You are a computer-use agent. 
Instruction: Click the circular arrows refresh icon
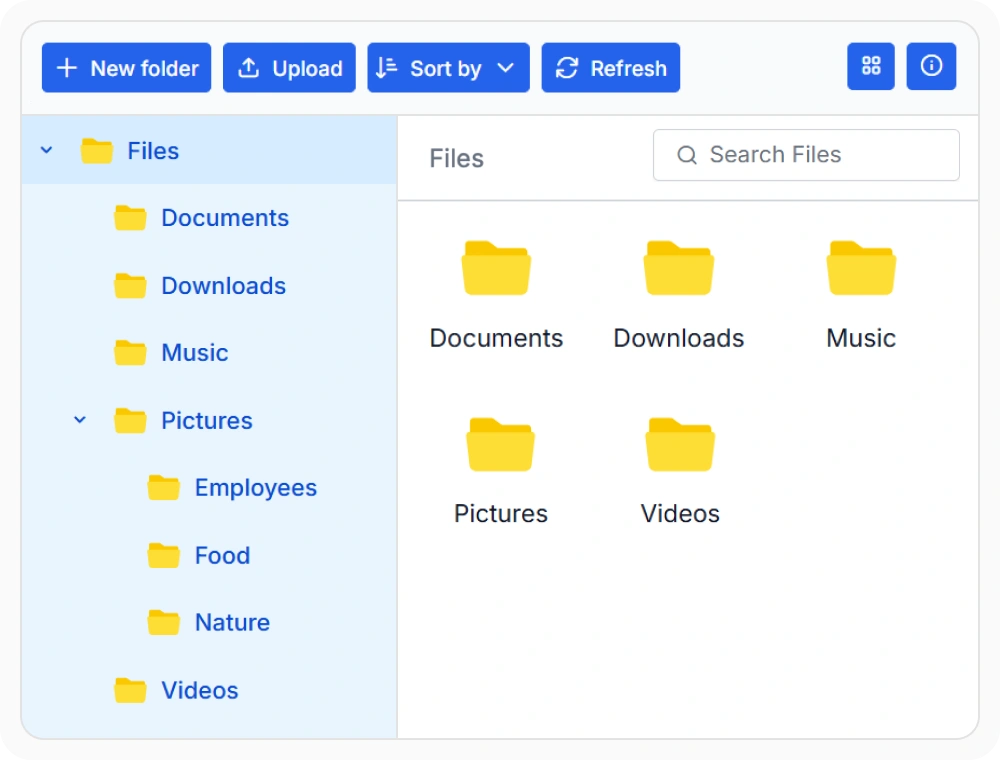click(566, 68)
